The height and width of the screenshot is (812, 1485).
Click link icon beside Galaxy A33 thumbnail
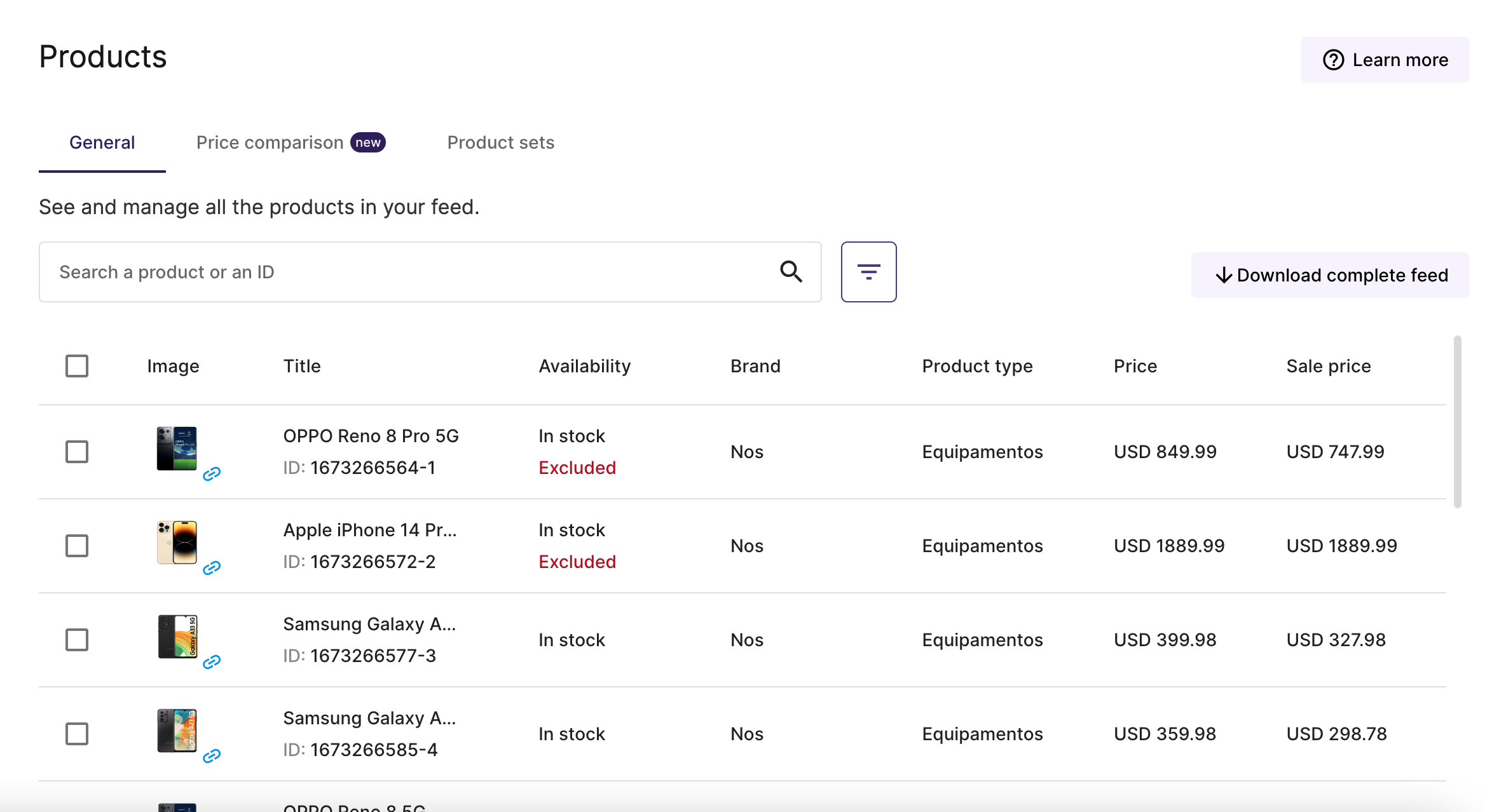pyautogui.click(x=212, y=661)
